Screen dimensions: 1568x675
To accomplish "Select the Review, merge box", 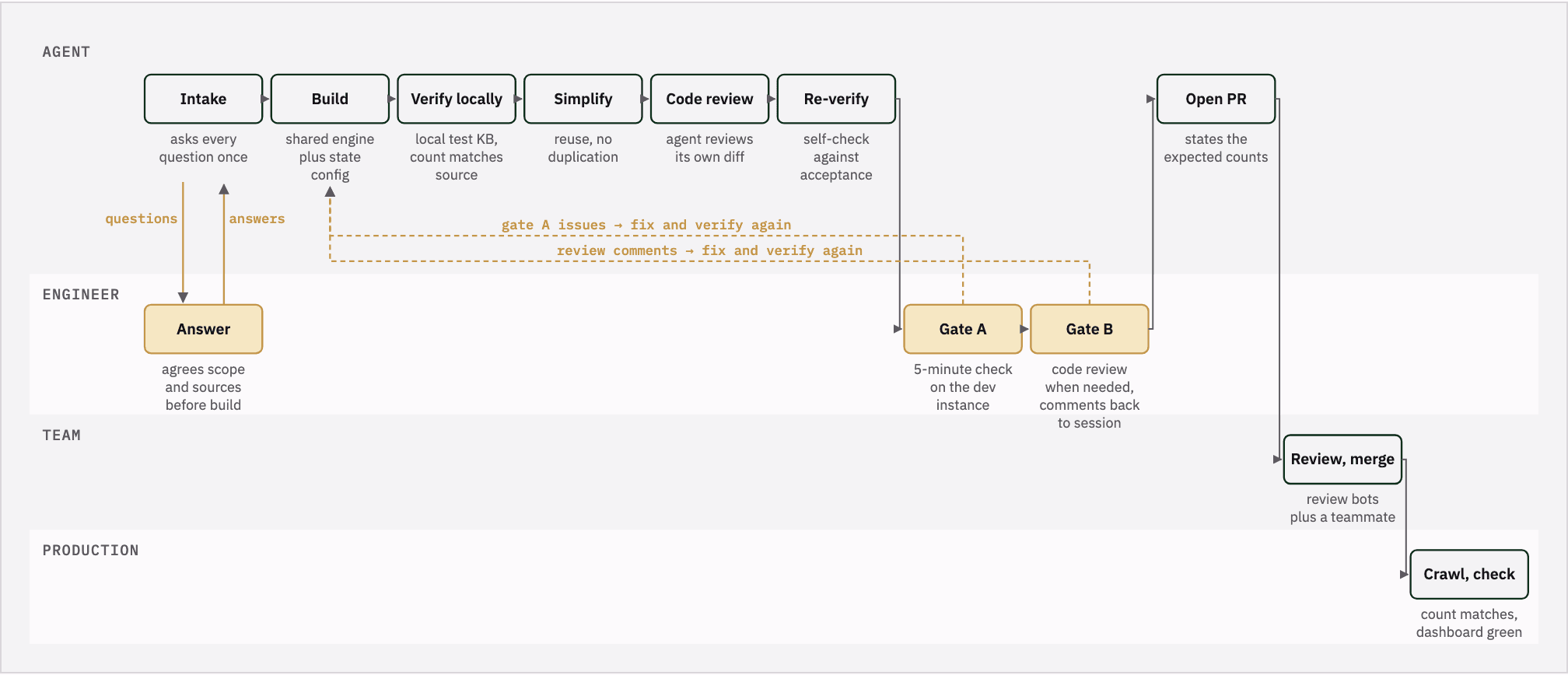I will 1342,459.
